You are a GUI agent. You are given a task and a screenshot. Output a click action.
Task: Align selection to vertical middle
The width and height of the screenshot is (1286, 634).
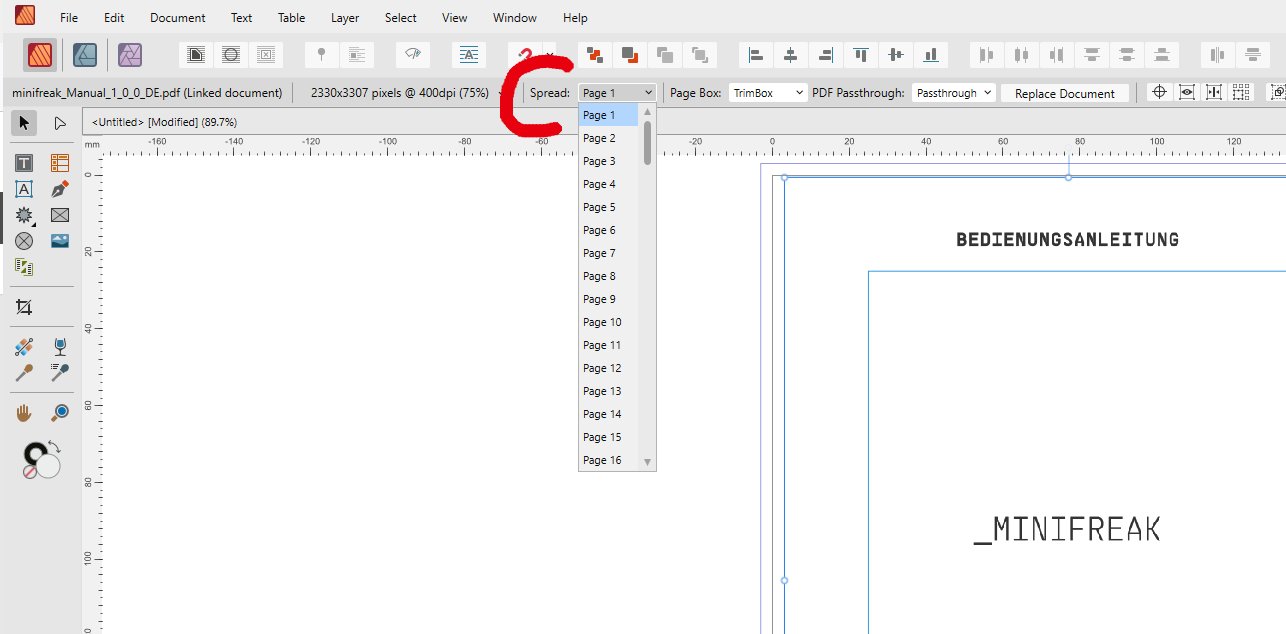[x=896, y=55]
